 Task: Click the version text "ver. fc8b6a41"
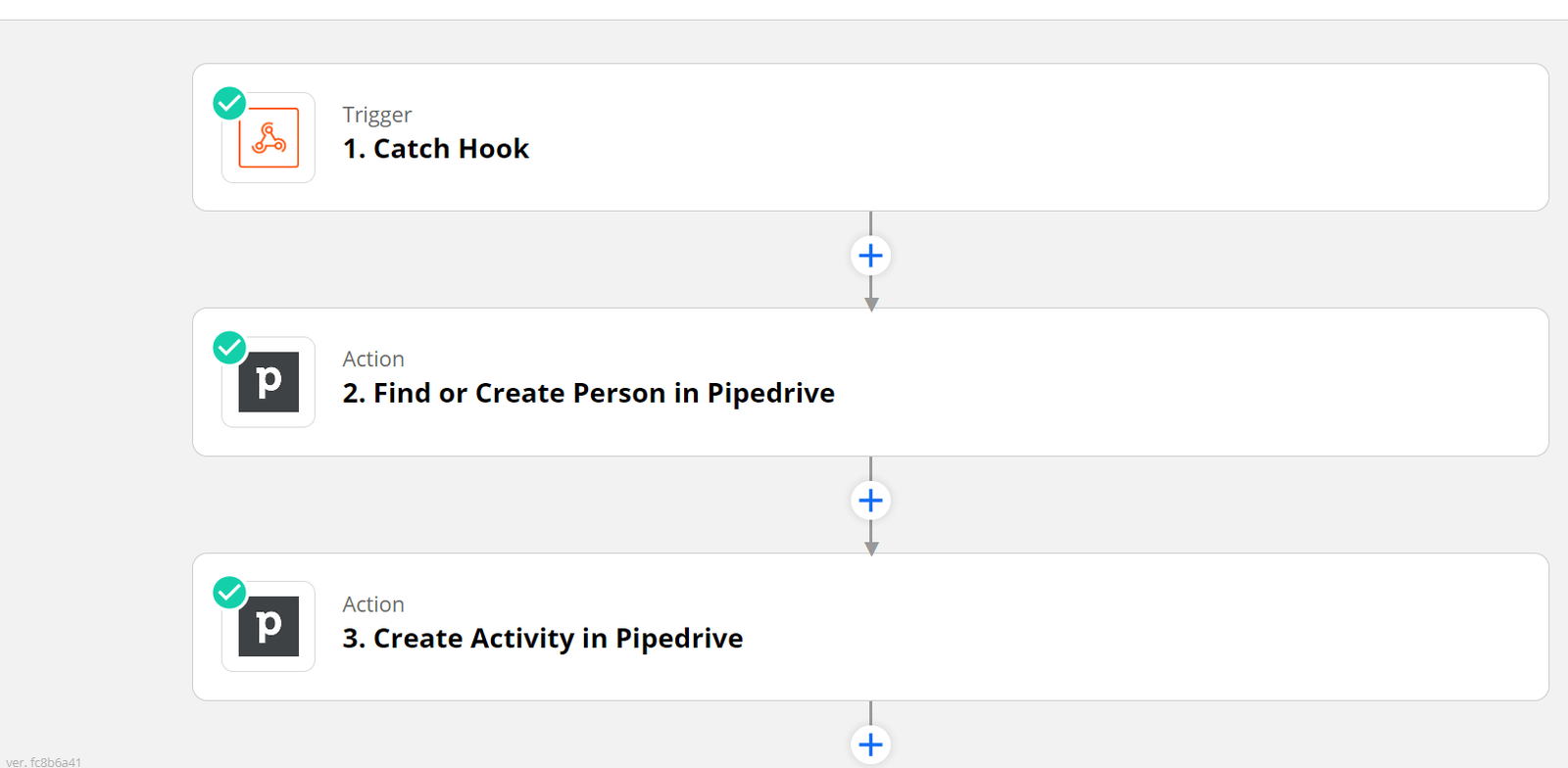pyautogui.click(x=44, y=761)
